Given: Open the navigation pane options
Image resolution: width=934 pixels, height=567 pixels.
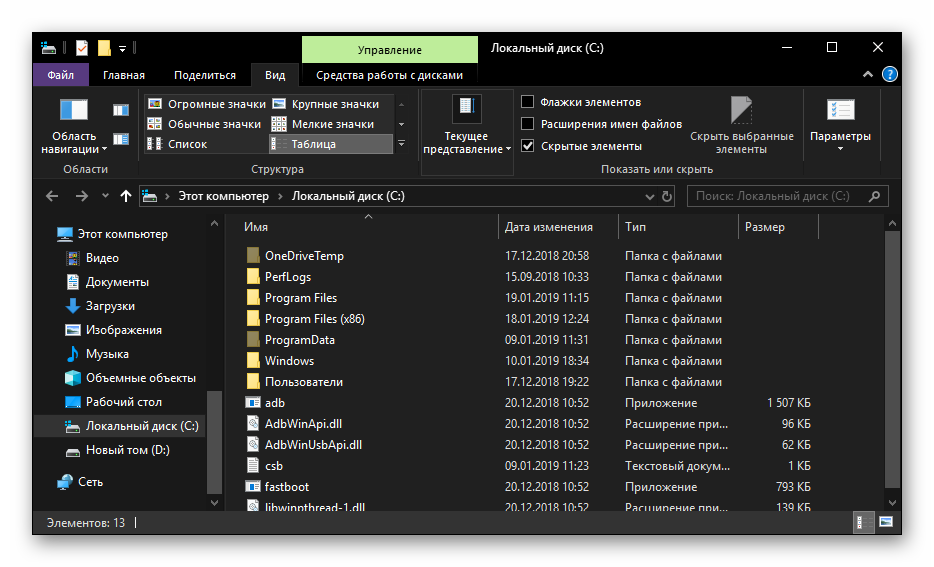Looking at the screenshot, I should tap(75, 128).
